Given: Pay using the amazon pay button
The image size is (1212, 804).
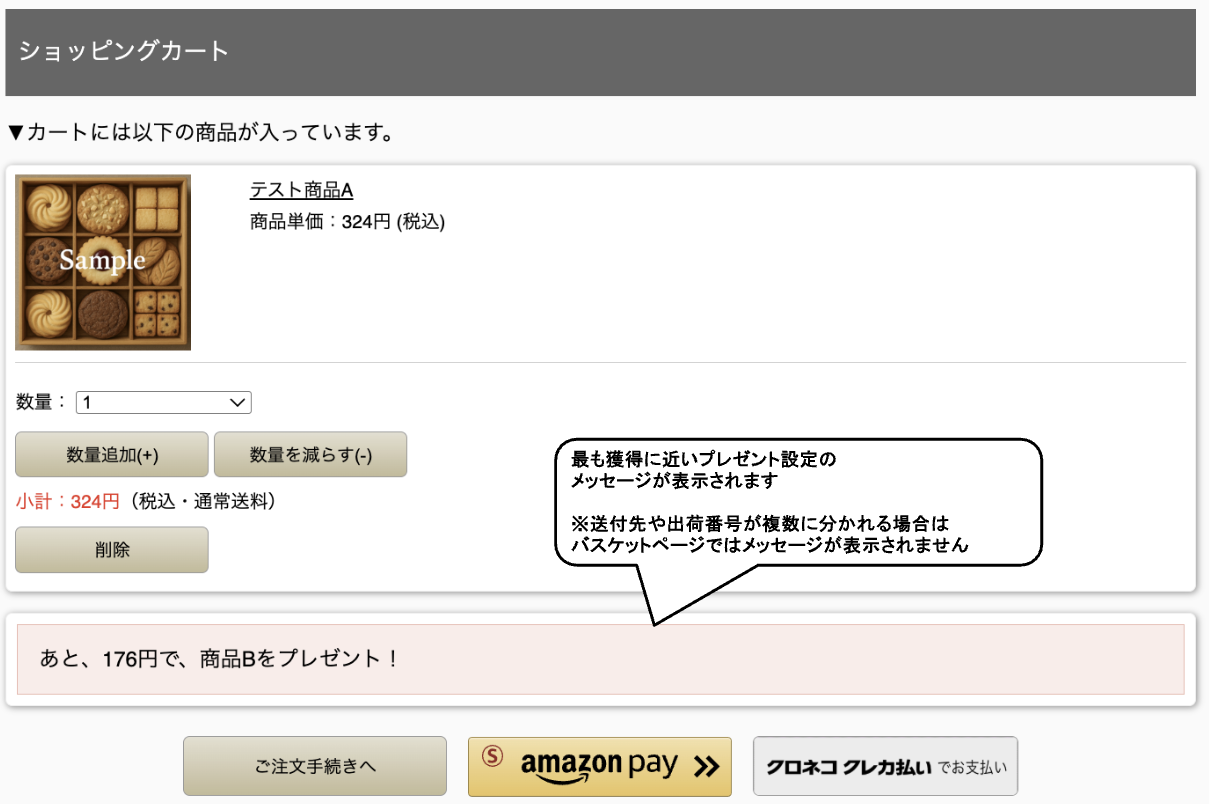Looking at the screenshot, I should point(600,767).
